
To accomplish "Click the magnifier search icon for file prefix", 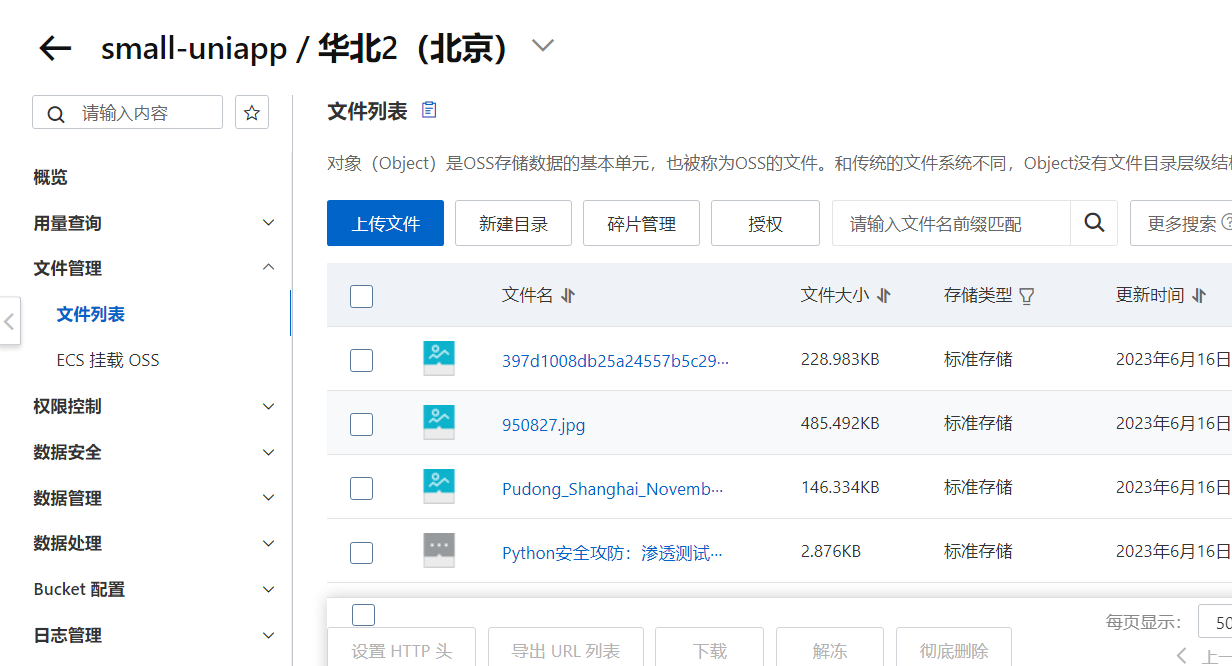I will pyautogui.click(x=1094, y=223).
